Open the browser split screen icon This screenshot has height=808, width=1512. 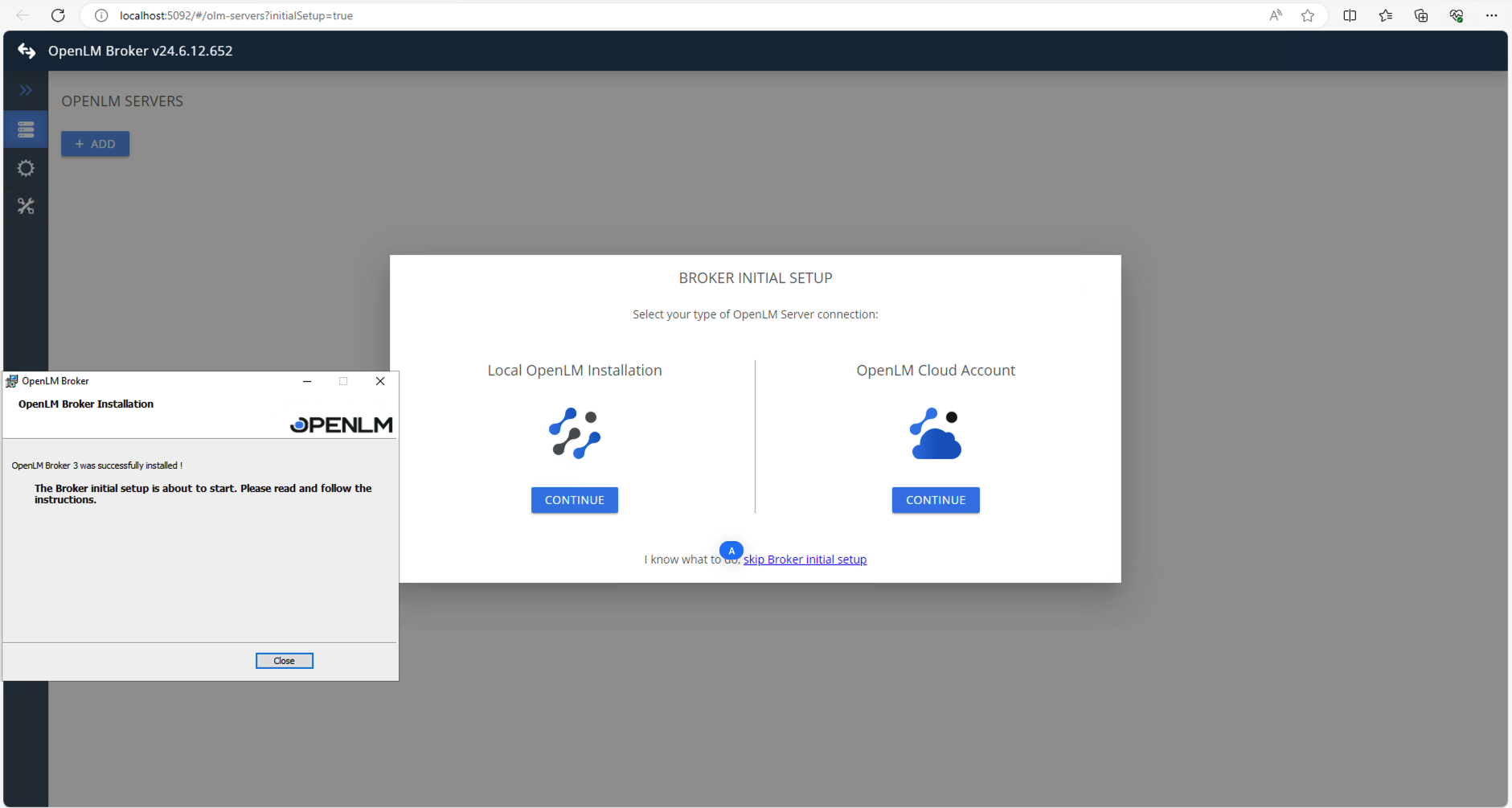pos(1350,15)
